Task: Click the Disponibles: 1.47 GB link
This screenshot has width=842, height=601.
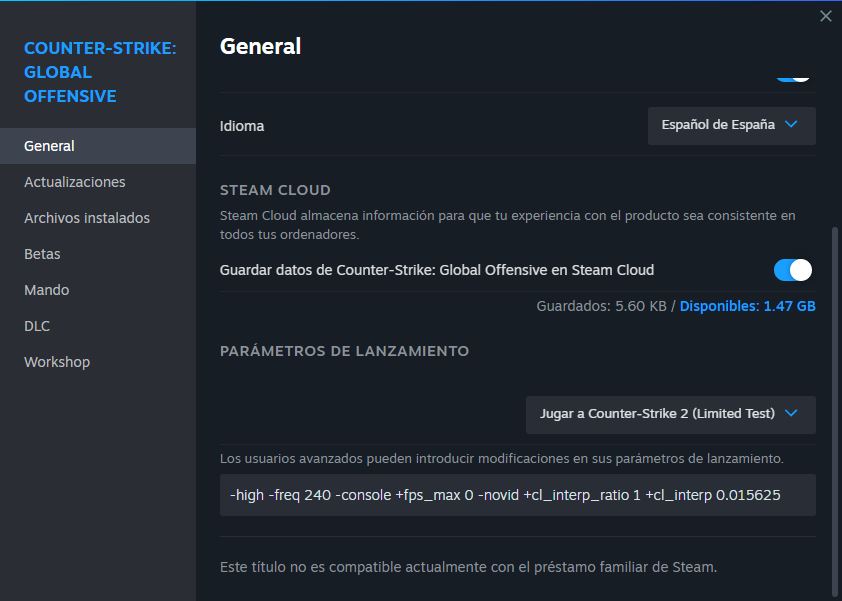Action: point(747,306)
